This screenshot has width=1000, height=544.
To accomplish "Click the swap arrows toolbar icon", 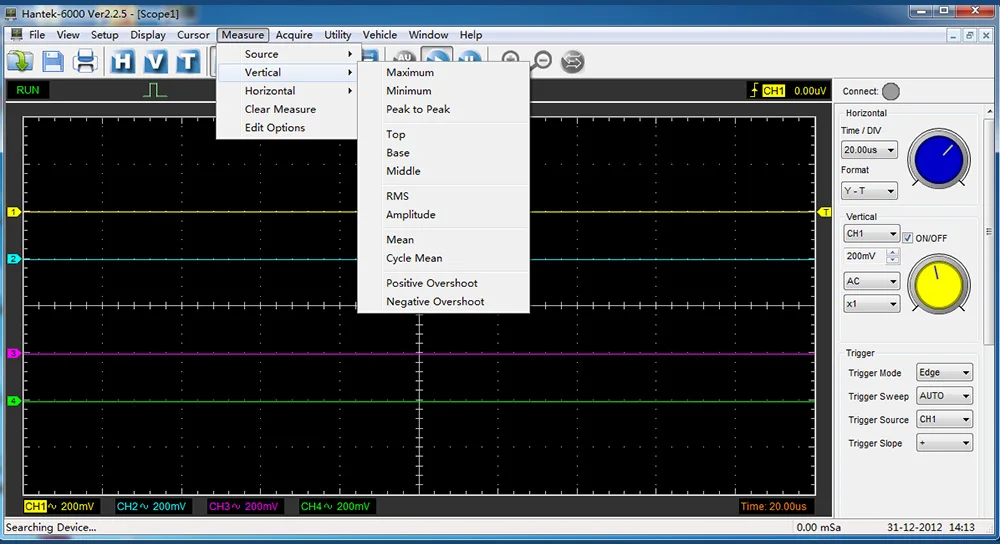I will pyautogui.click(x=572, y=60).
